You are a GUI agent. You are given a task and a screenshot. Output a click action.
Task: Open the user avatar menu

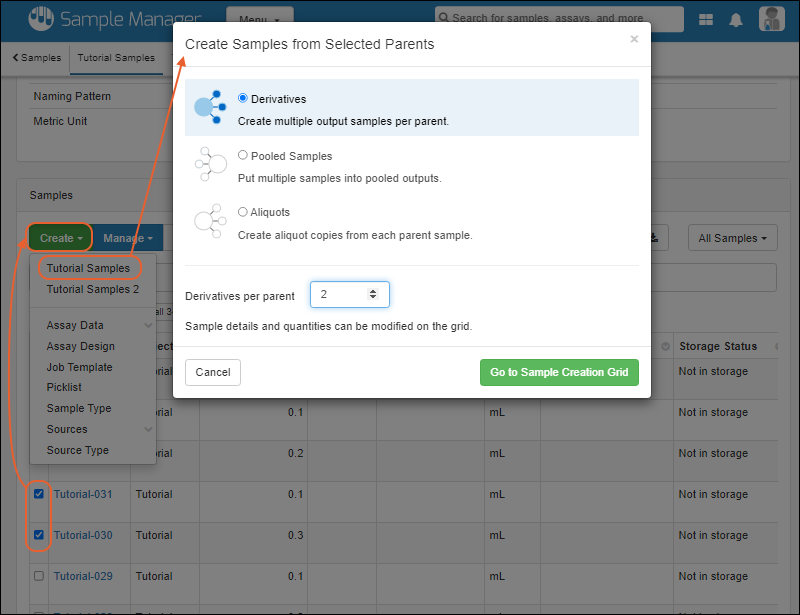click(771, 19)
